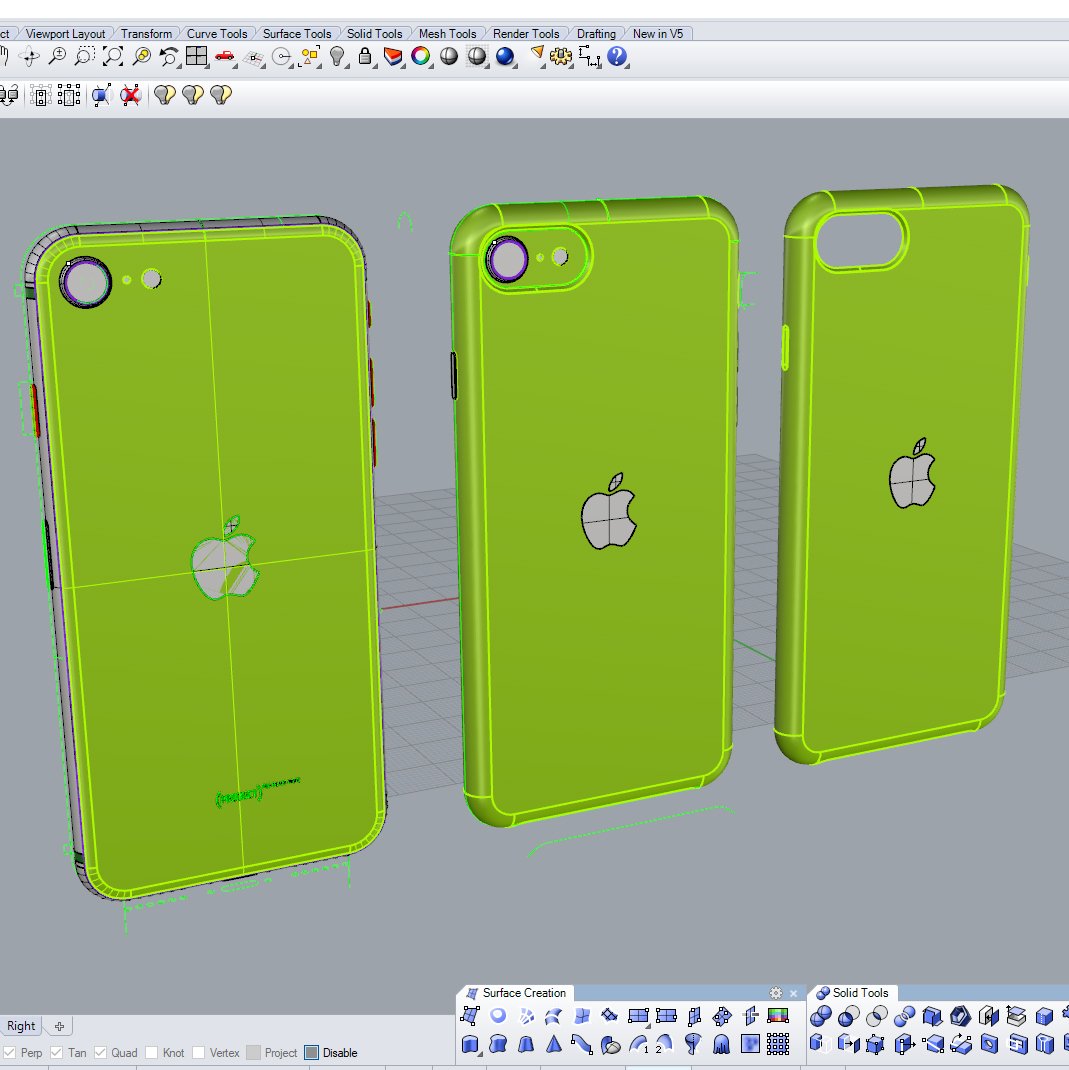Enable the Vertex osnap checkbox
This screenshot has width=1069, height=1070.
click(199, 1053)
